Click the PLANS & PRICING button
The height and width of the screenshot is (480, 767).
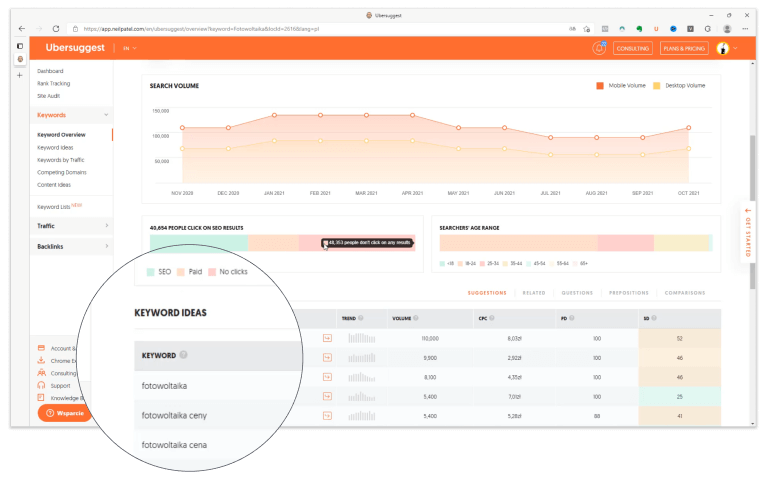tap(684, 48)
